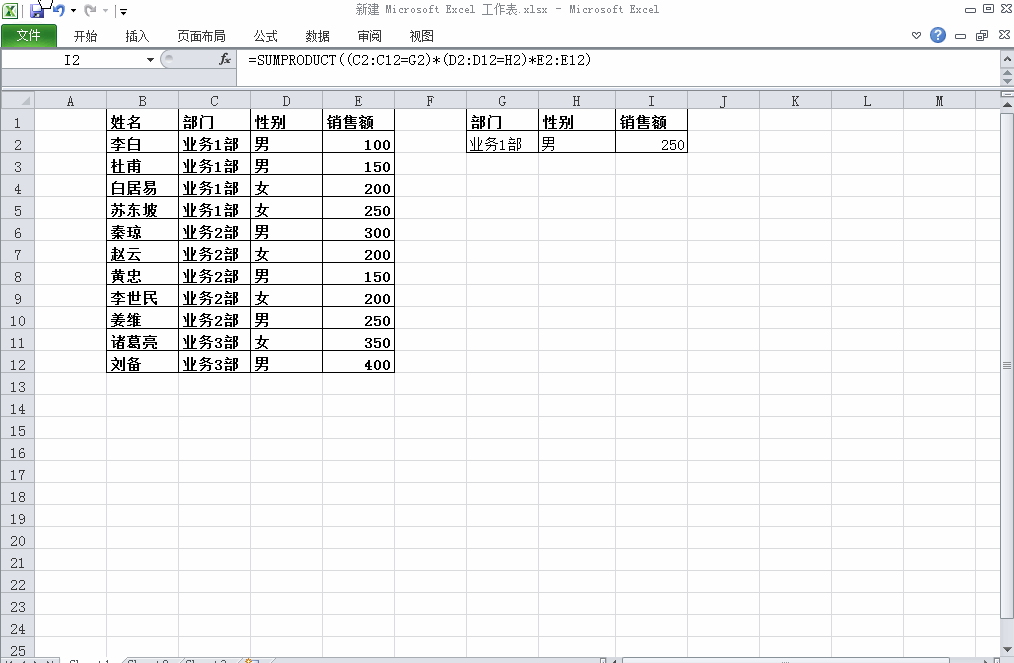
Task: Click the Save icon on Quick Access Toolbar
Action: pos(37,9)
